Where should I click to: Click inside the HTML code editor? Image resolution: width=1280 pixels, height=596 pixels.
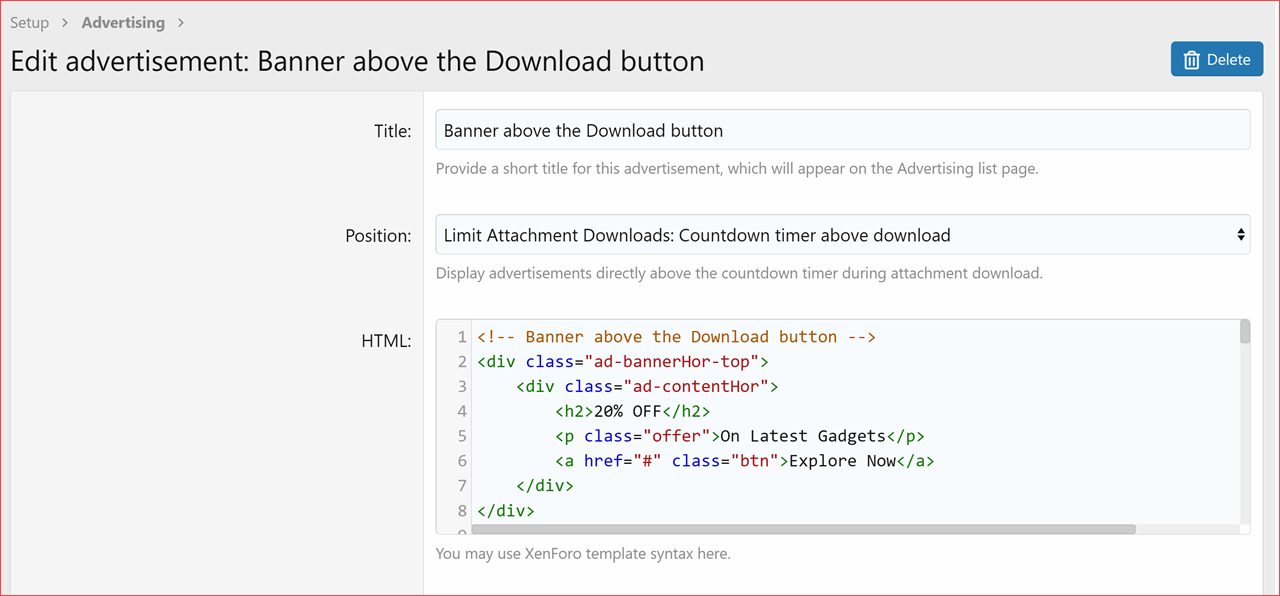coord(800,420)
